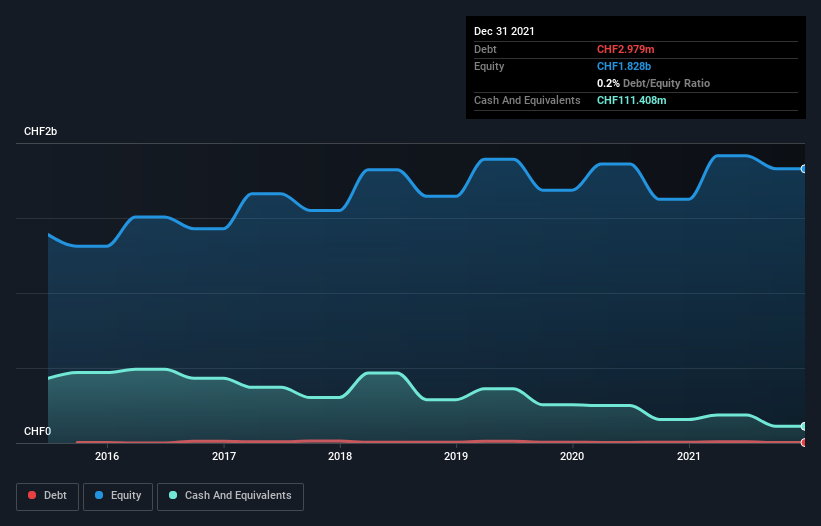Click the Dec 31 2021 tooltip date

point(504,31)
